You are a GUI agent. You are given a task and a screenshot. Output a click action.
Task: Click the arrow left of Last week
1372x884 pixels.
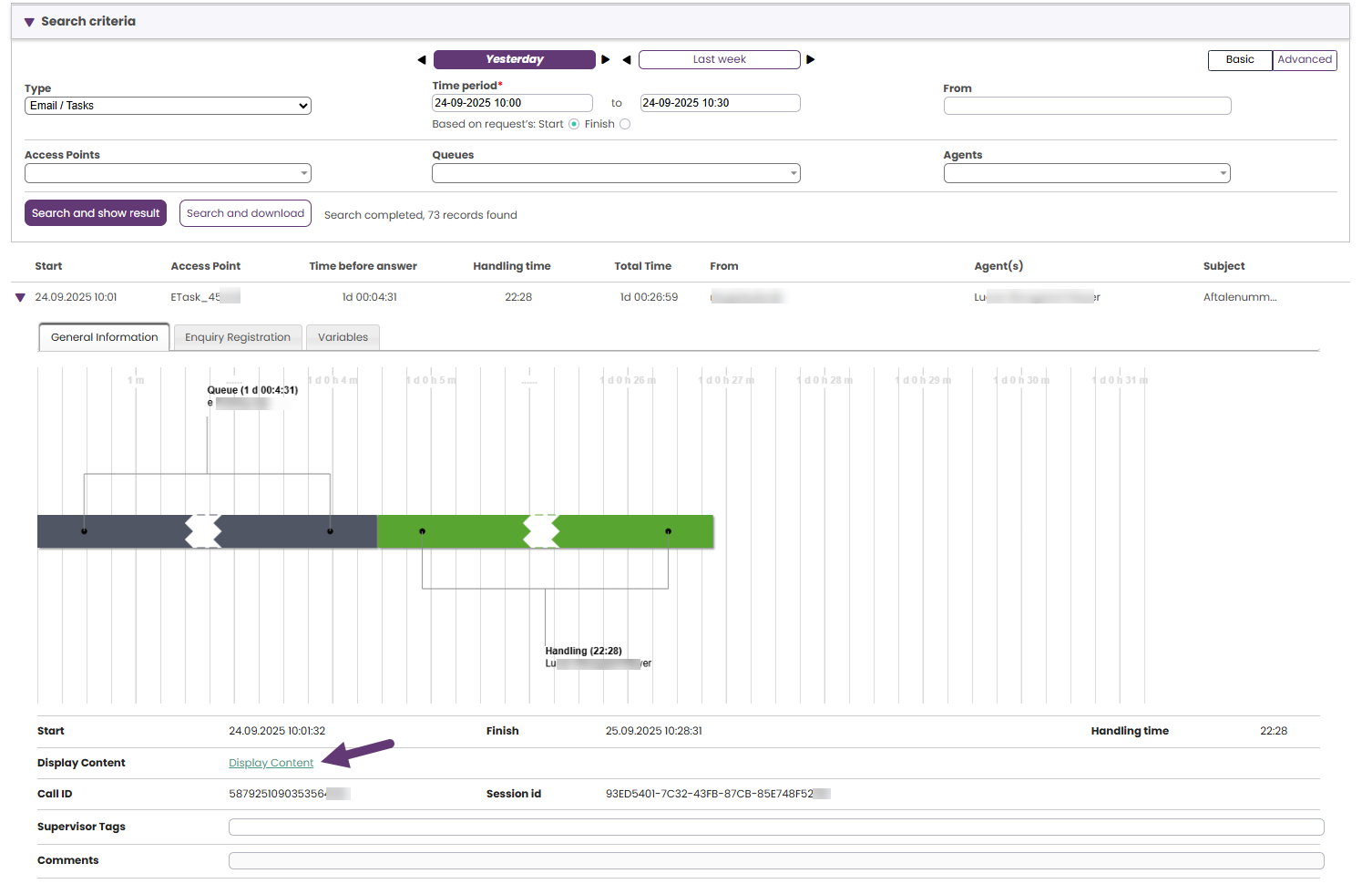pos(627,60)
